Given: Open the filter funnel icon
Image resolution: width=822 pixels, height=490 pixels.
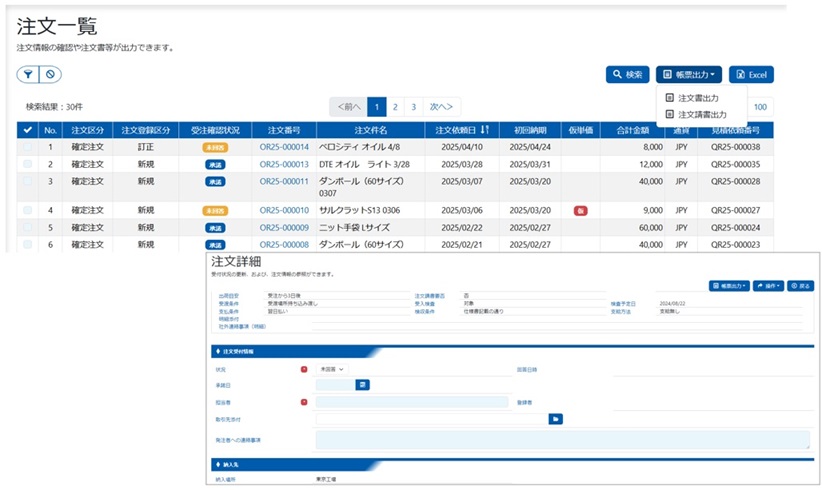Looking at the screenshot, I should point(27,74).
